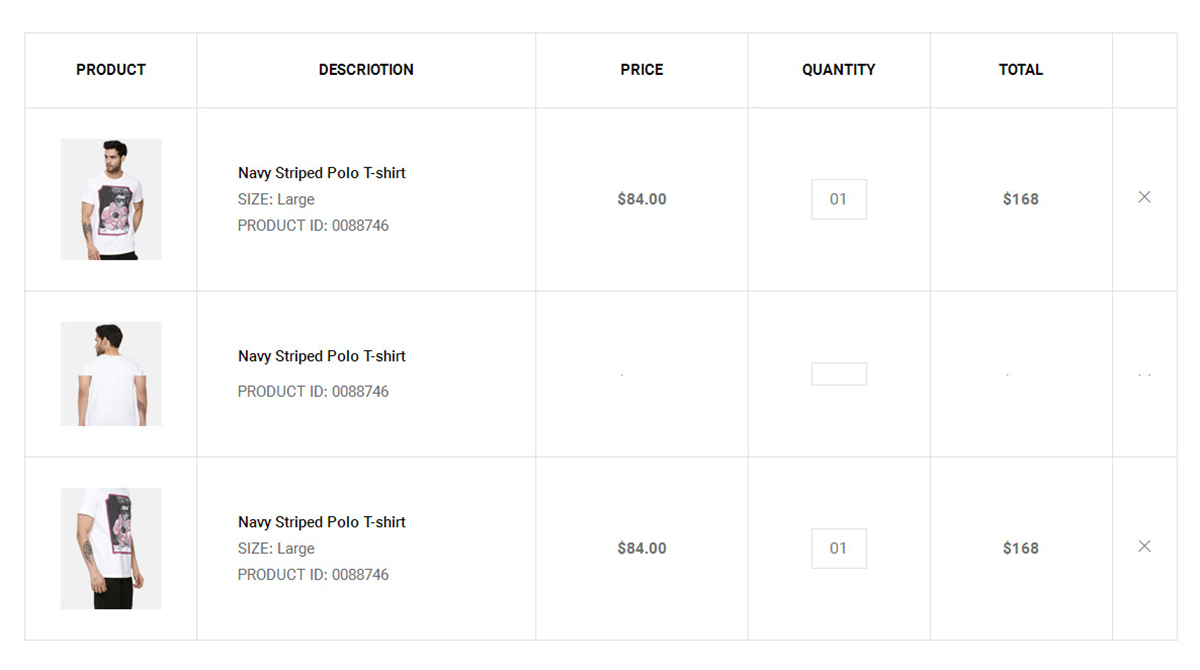This screenshot has height=670, width=1200.
Task: Click the DESCRIOTION column header
Action: [366, 70]
